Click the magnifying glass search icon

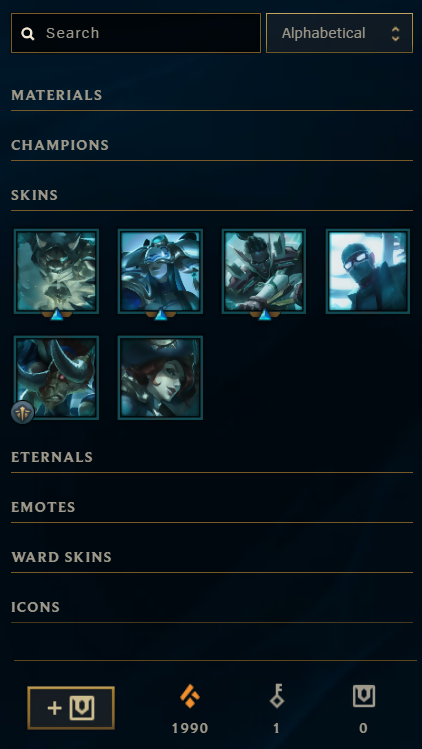coord(28,33)
